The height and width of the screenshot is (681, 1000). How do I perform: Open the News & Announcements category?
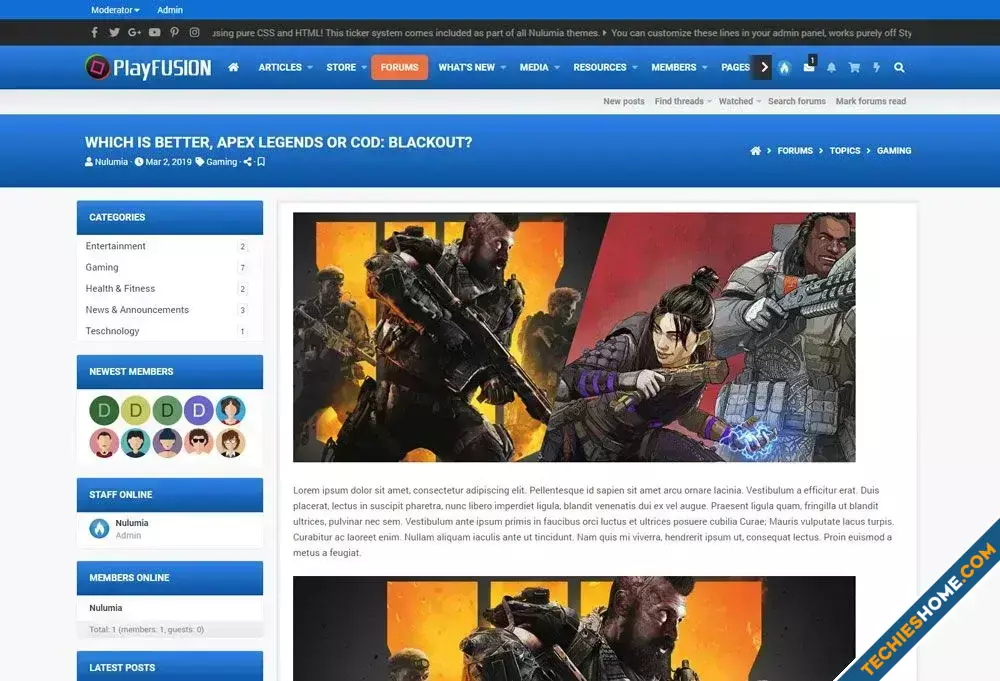[137, 310]
